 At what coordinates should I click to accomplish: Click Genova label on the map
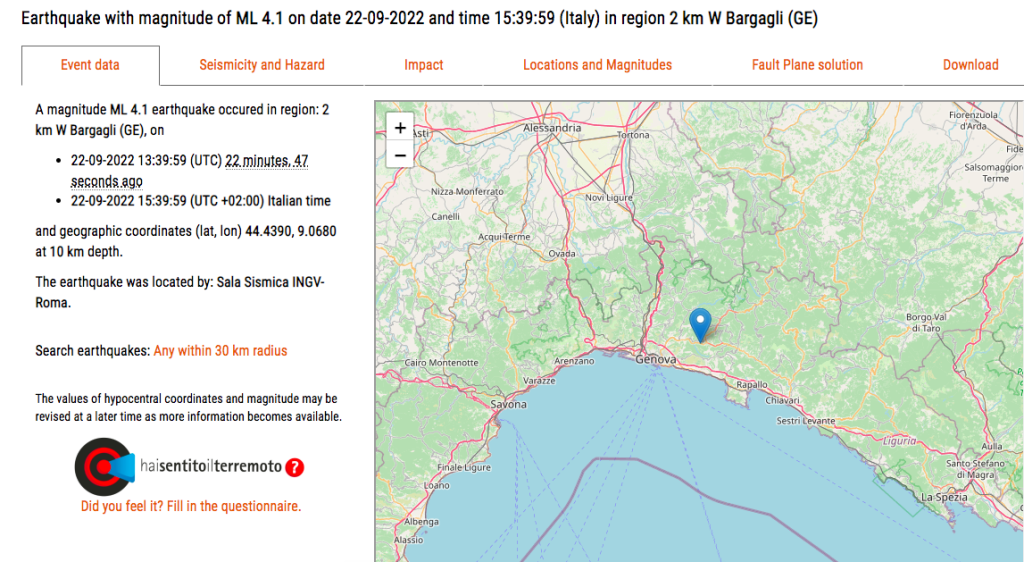(656, 359)
